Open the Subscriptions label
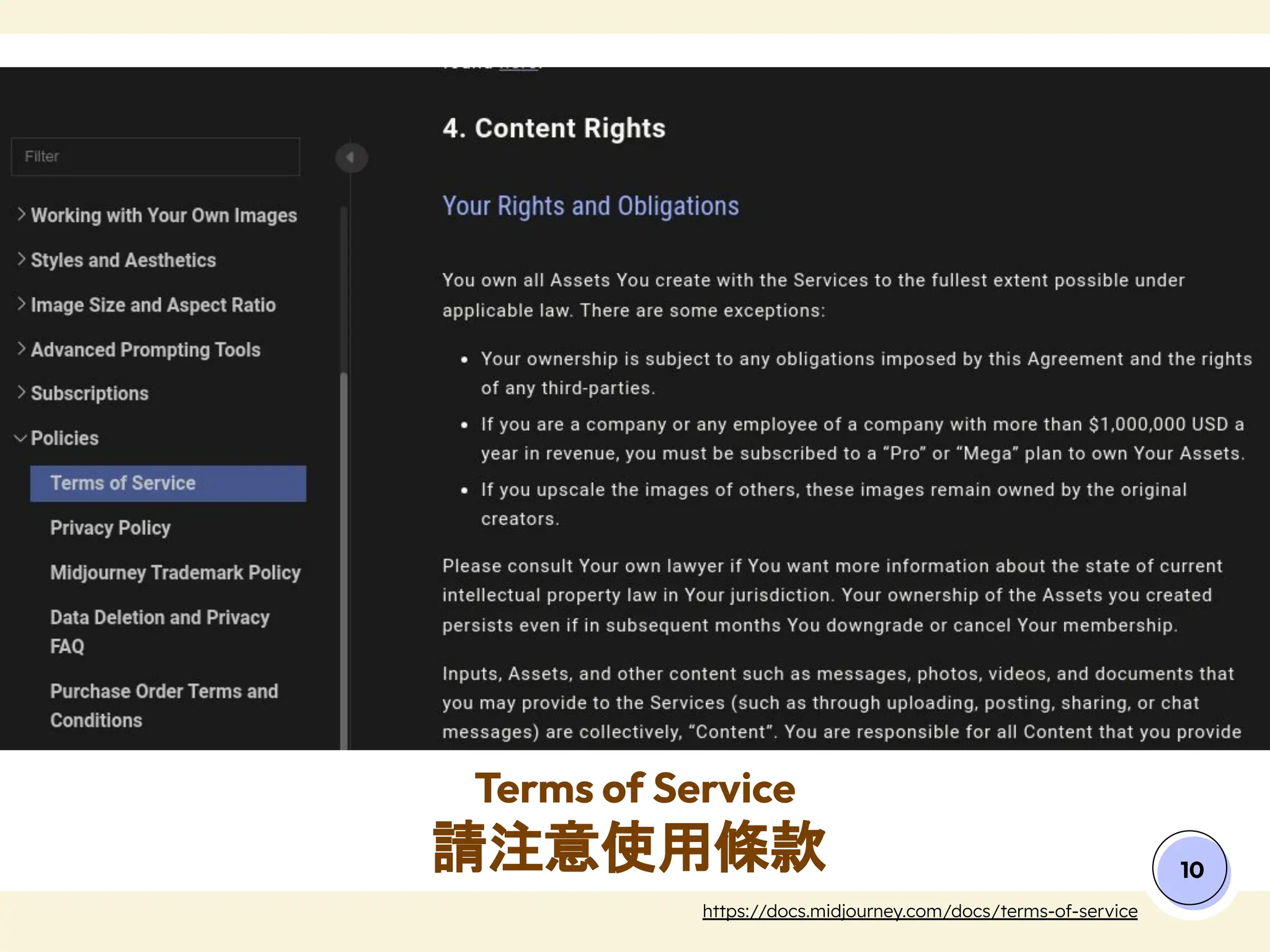Image resolution: width=1270 pixels, height=952 pixels. coord(90,394)
